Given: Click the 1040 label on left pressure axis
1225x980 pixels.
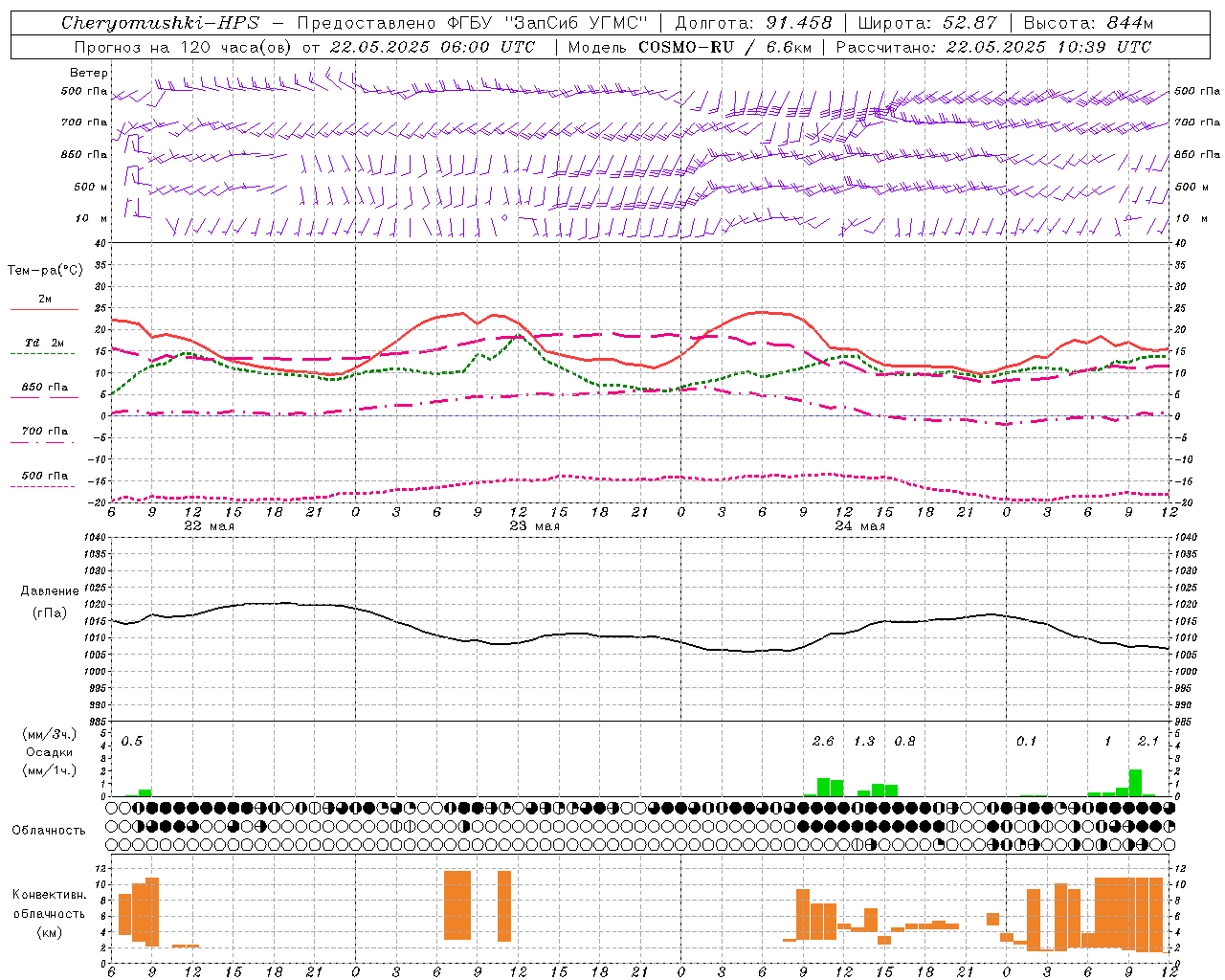Looking at the screenshot, I should coord(97,537).
